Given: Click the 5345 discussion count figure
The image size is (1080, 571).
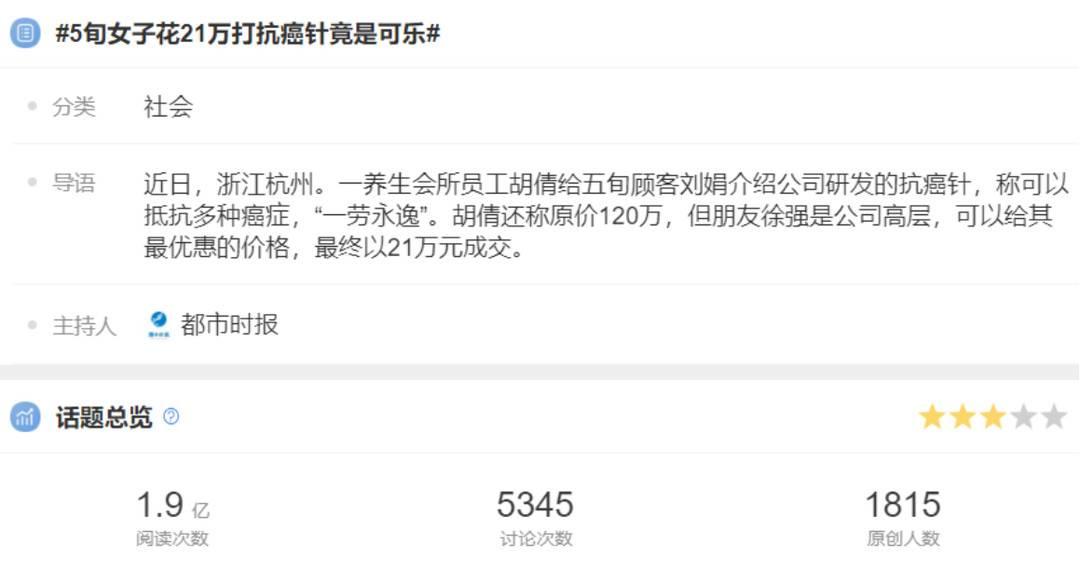Looking at the screenshot, I should point(535,504).
